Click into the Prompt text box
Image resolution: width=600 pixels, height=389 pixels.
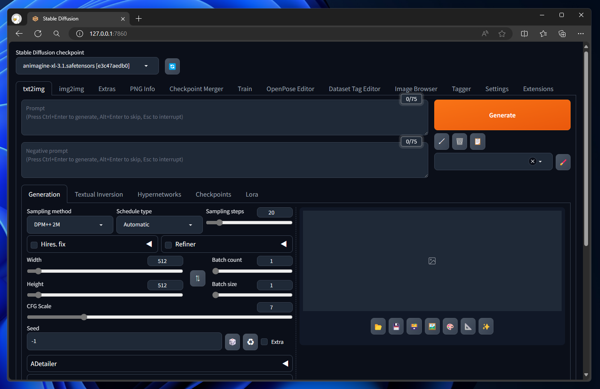click(225, 117)
